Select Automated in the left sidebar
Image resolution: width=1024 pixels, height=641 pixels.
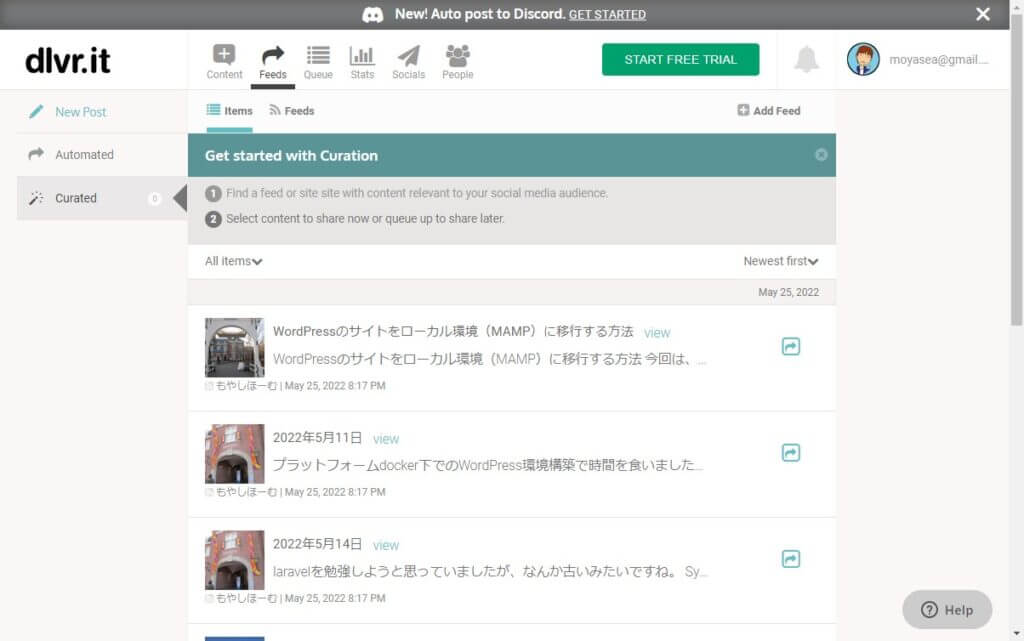84,155
